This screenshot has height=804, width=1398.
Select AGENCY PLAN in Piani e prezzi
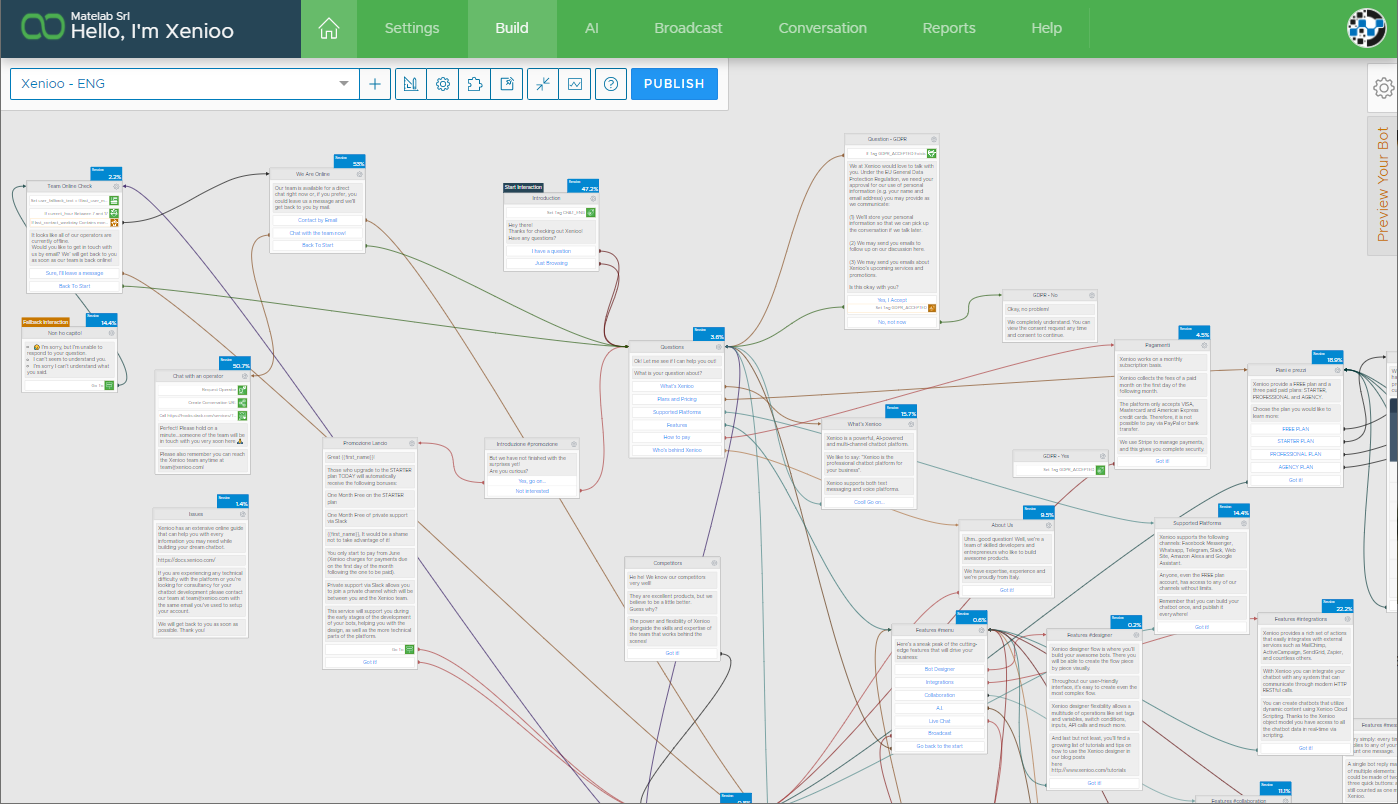click(x=1295, y=467)
